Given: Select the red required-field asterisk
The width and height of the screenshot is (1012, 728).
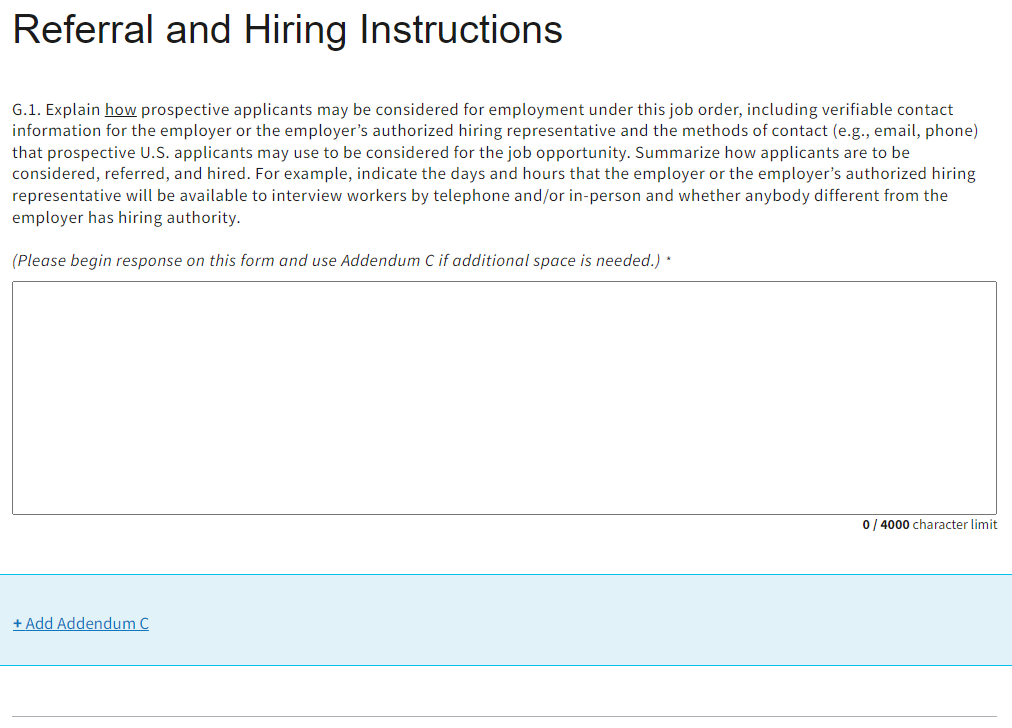Looking at the screenshot, I should (x=668, y=261).
